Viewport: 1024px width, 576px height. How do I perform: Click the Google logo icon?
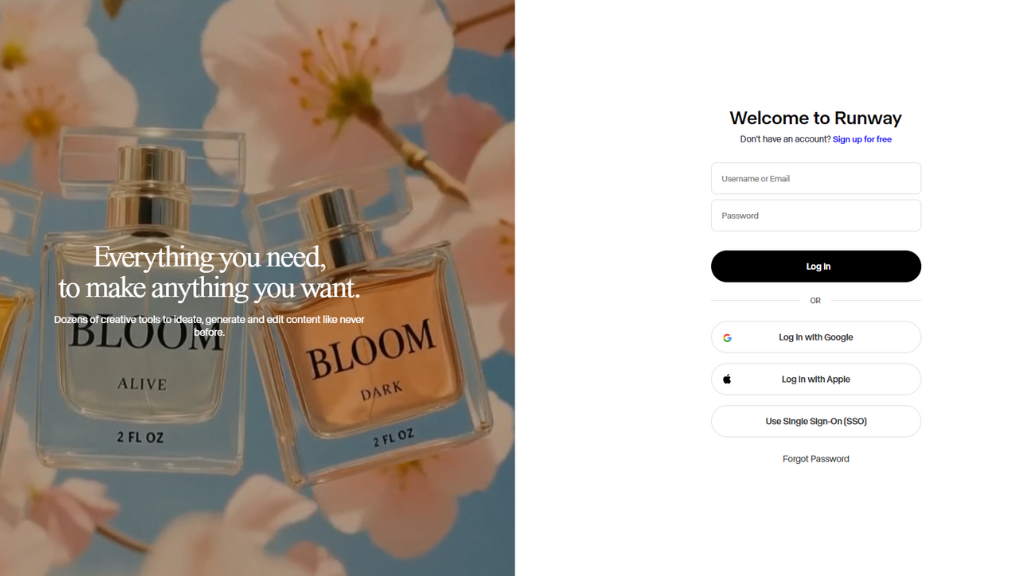pos(727,338)
